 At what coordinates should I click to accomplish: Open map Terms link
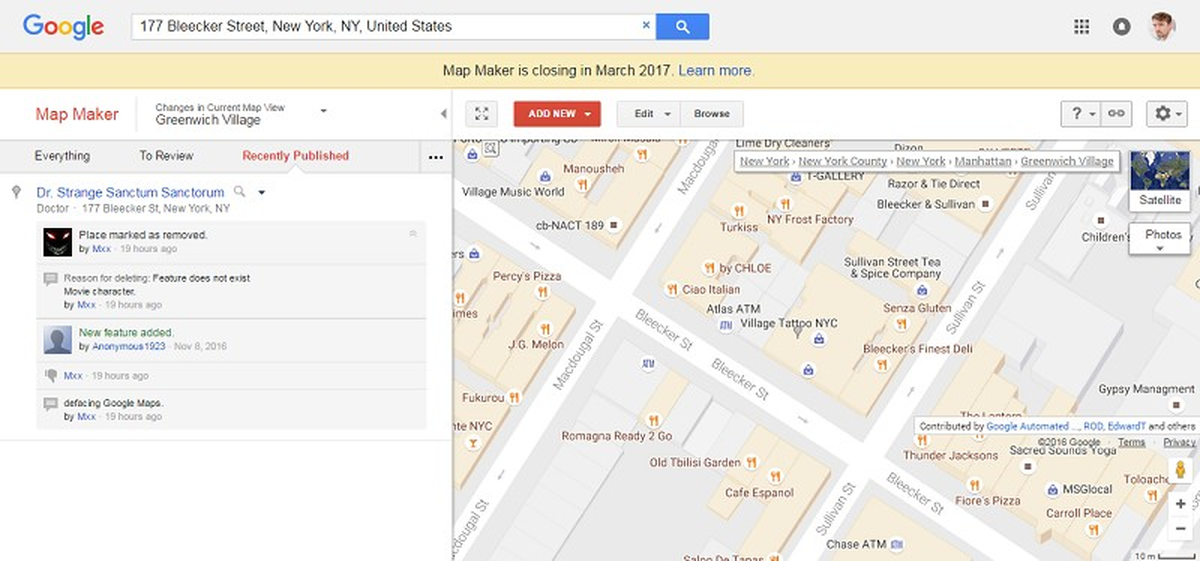[1132, 442]
